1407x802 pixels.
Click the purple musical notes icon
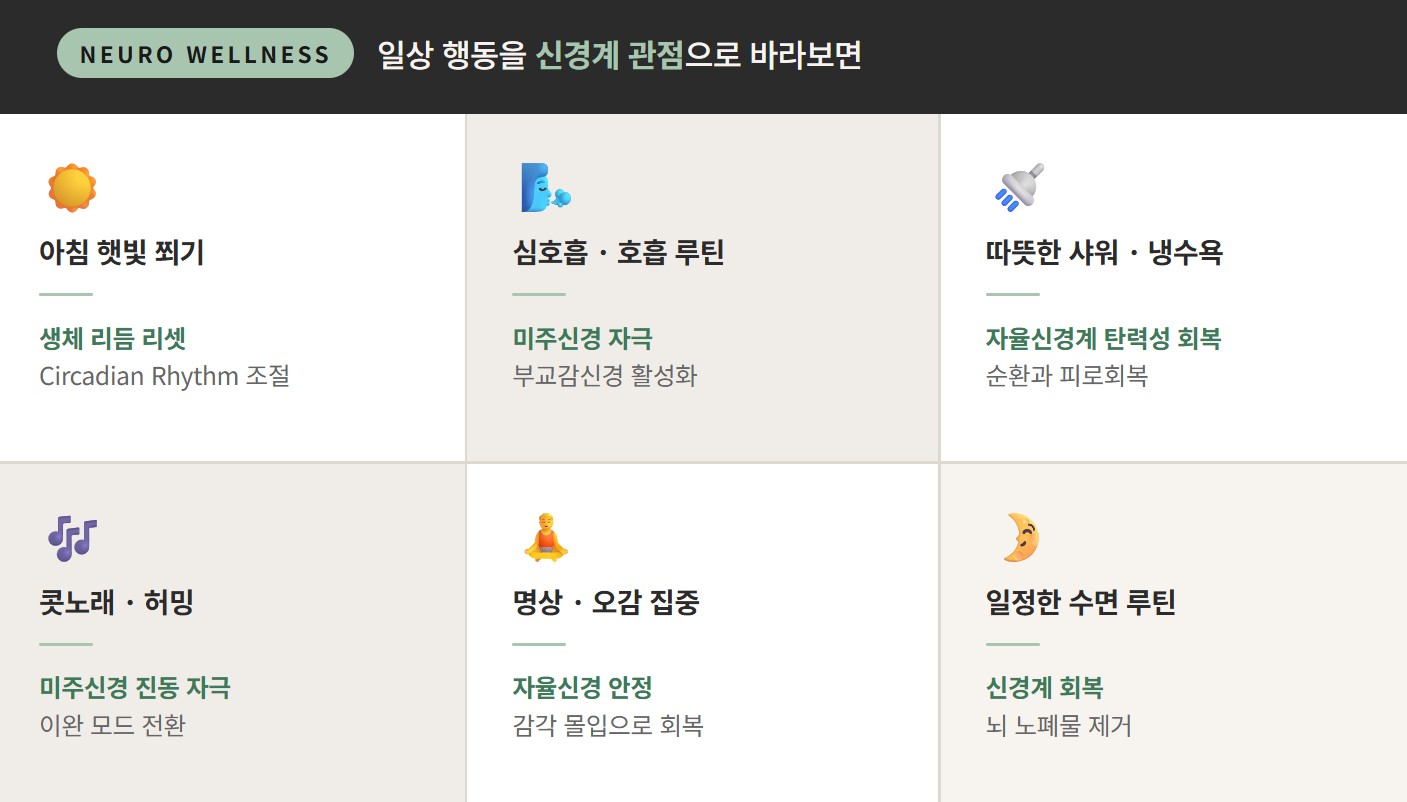72,538
